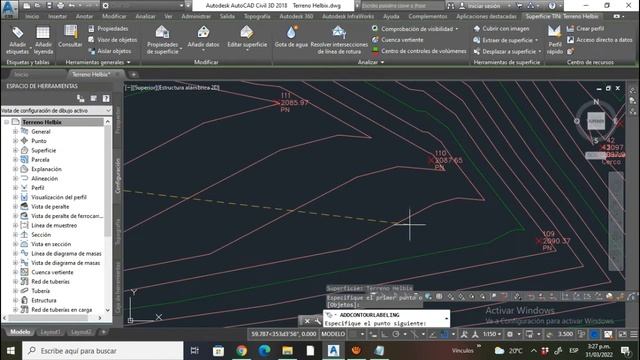640x360 pixels.
Task: Open the Task View taskbar button
Action: 195,351
